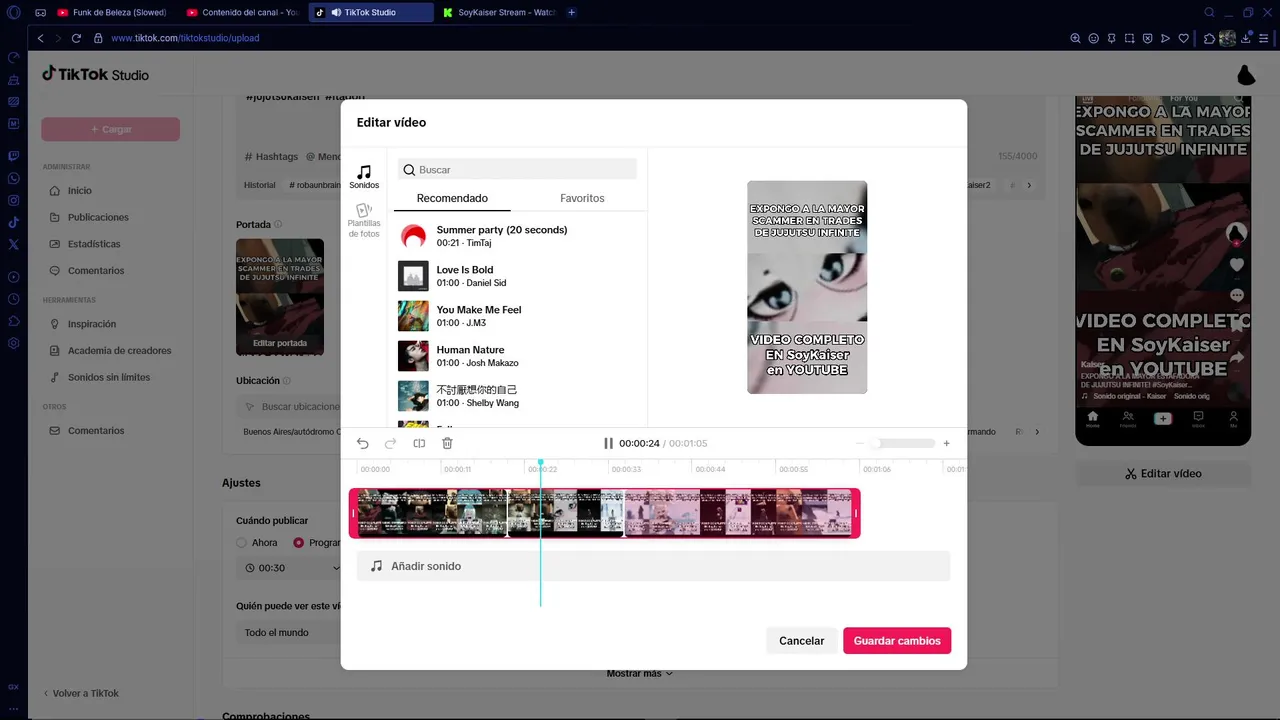Select the Shelby Wang sound
1280x720 pixels.
point(517,396)
